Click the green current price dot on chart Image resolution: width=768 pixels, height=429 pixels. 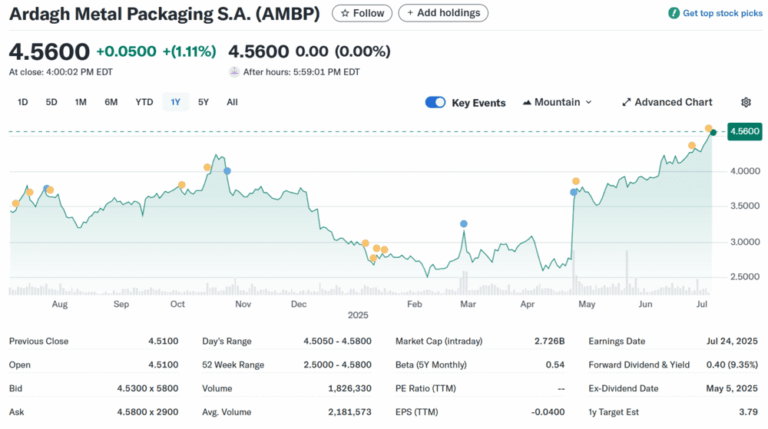tap(713, 132)
